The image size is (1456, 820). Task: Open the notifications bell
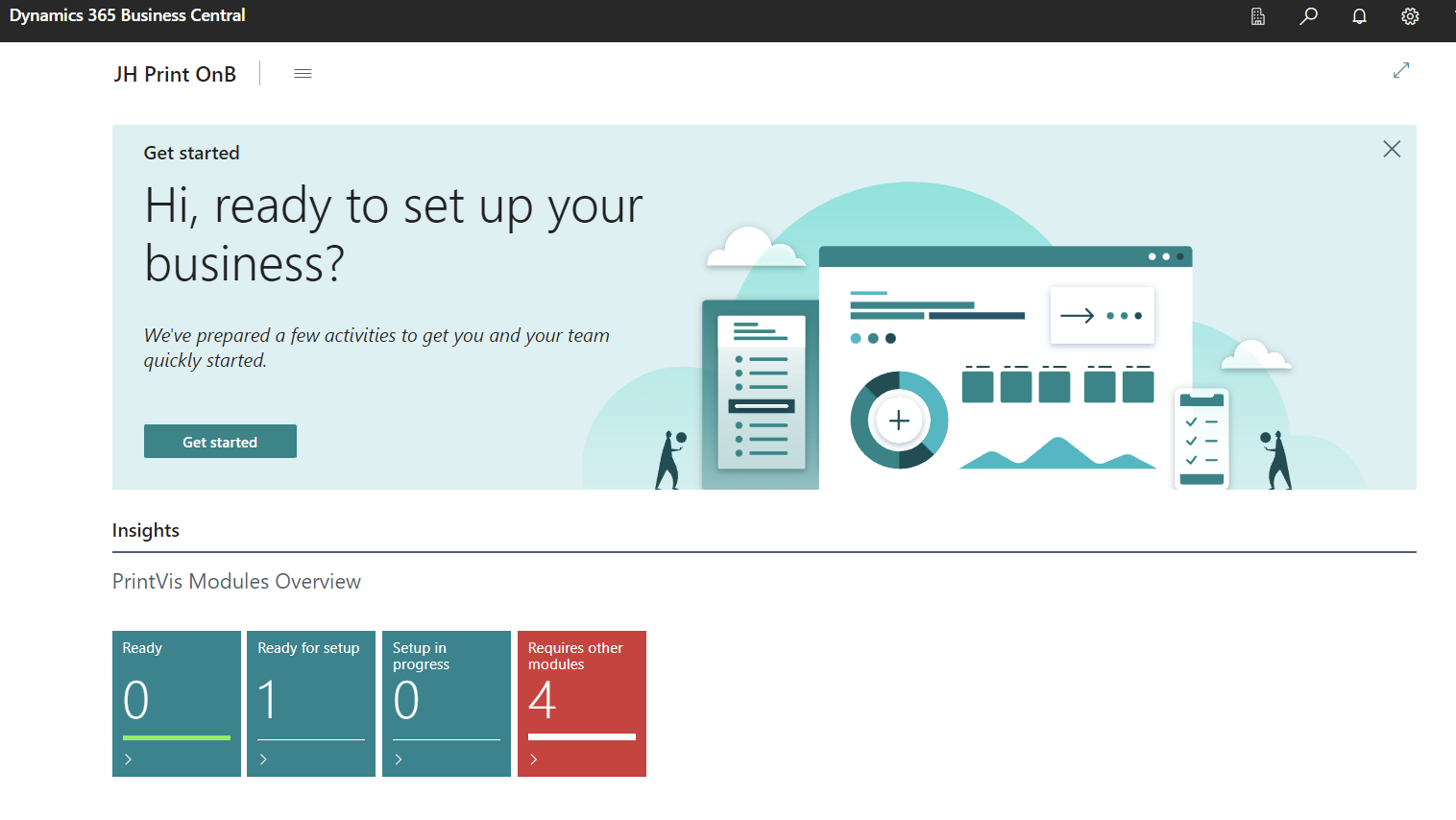pyautogui.click(x=1359, y=16)
